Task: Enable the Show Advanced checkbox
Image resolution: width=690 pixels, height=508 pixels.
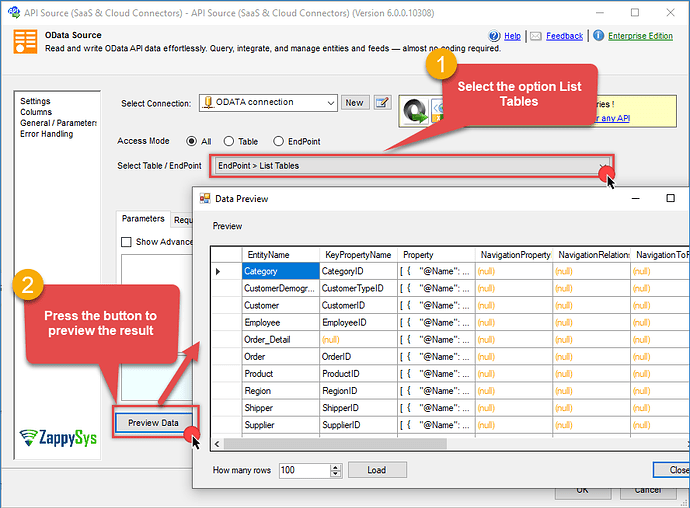Action: click(x=126, y=241)
